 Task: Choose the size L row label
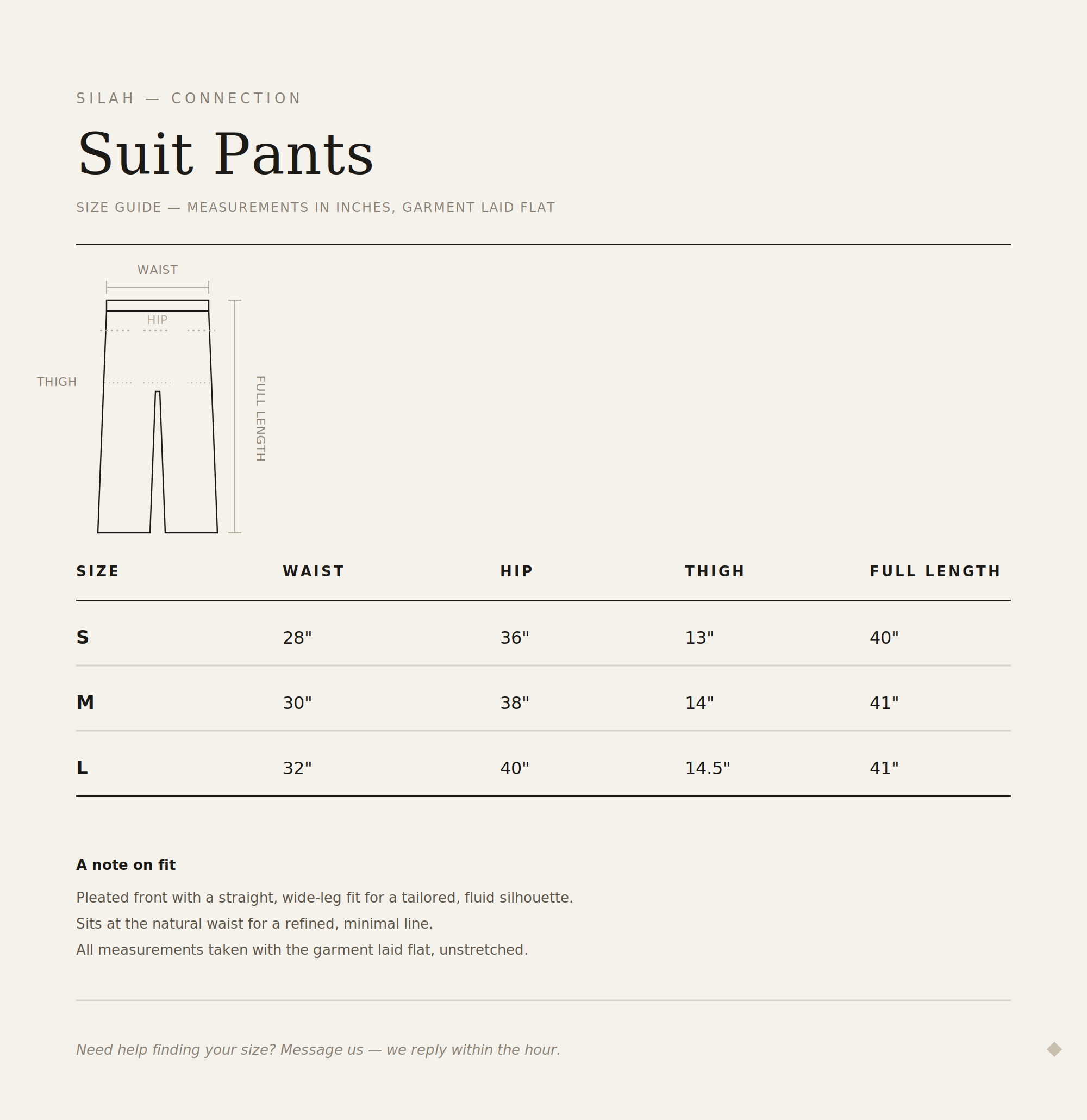[82, 768]
